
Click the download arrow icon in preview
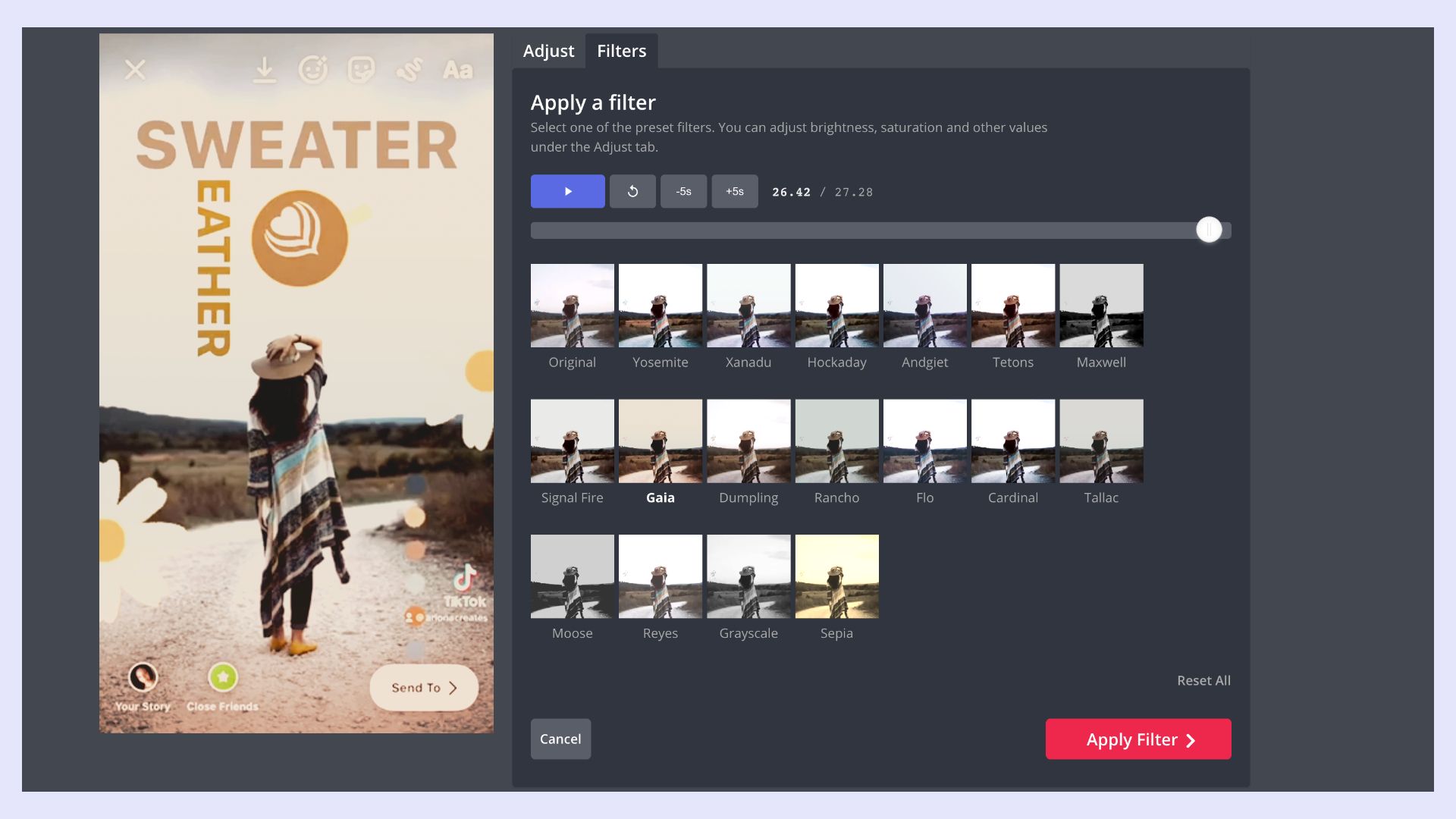(x=264, y=70)
